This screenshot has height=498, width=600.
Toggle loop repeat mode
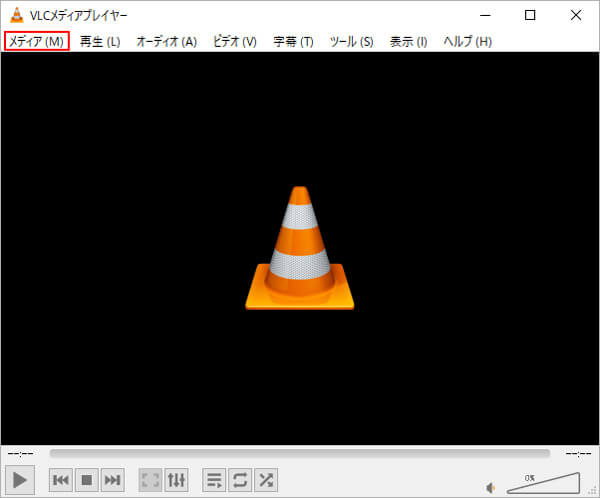point(240,480)
